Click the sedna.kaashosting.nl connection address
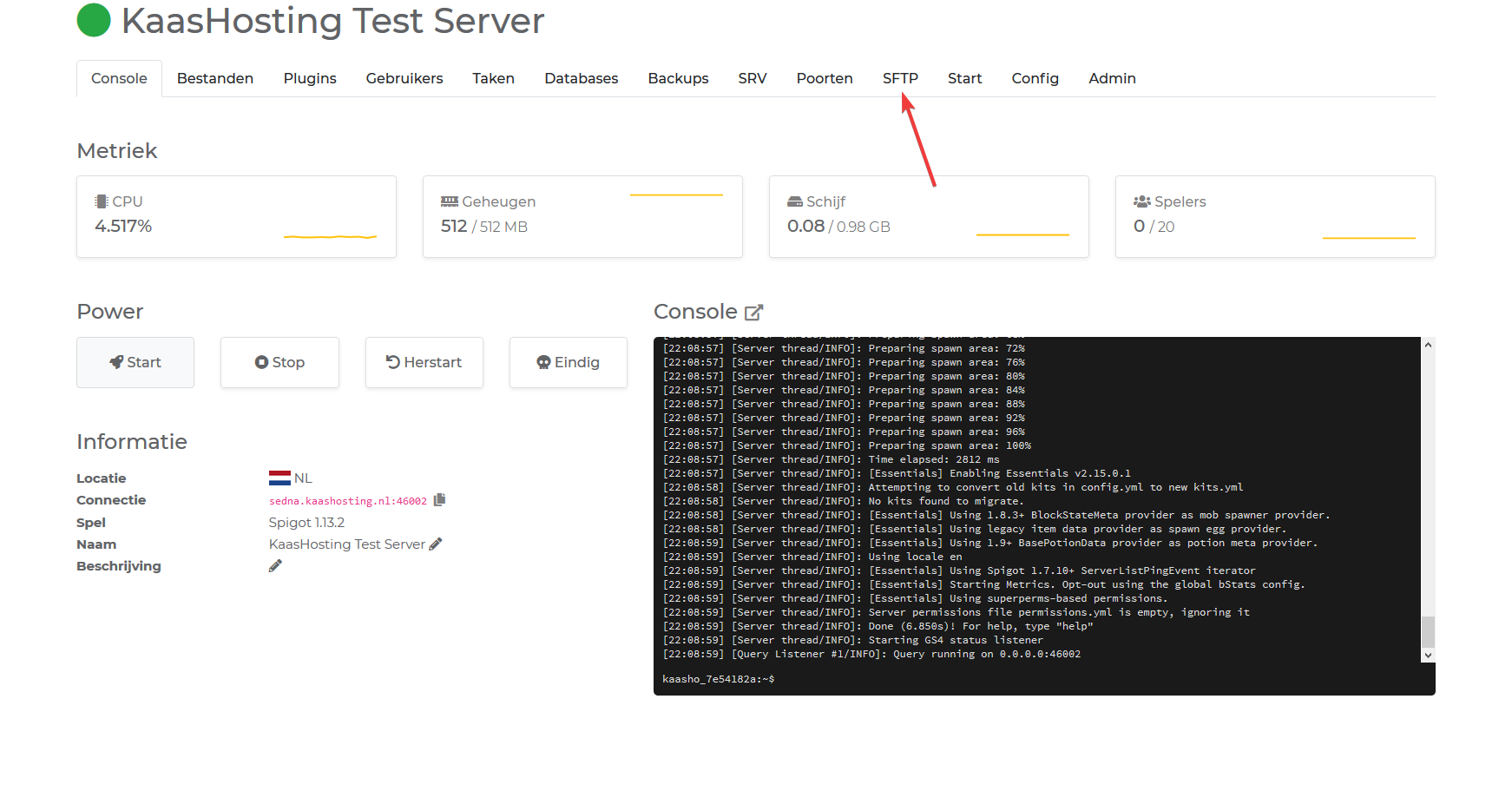The width and height of the screenshot is (1512, 798). 347,501
